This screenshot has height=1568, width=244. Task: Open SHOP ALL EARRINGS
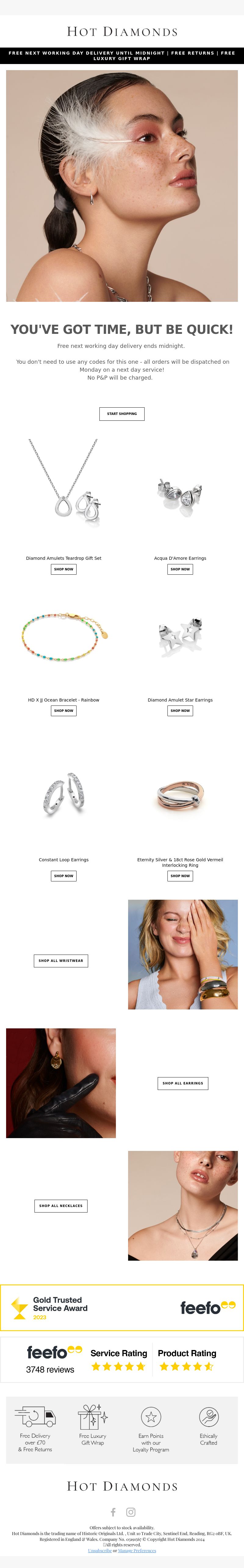pos(183,1083)
